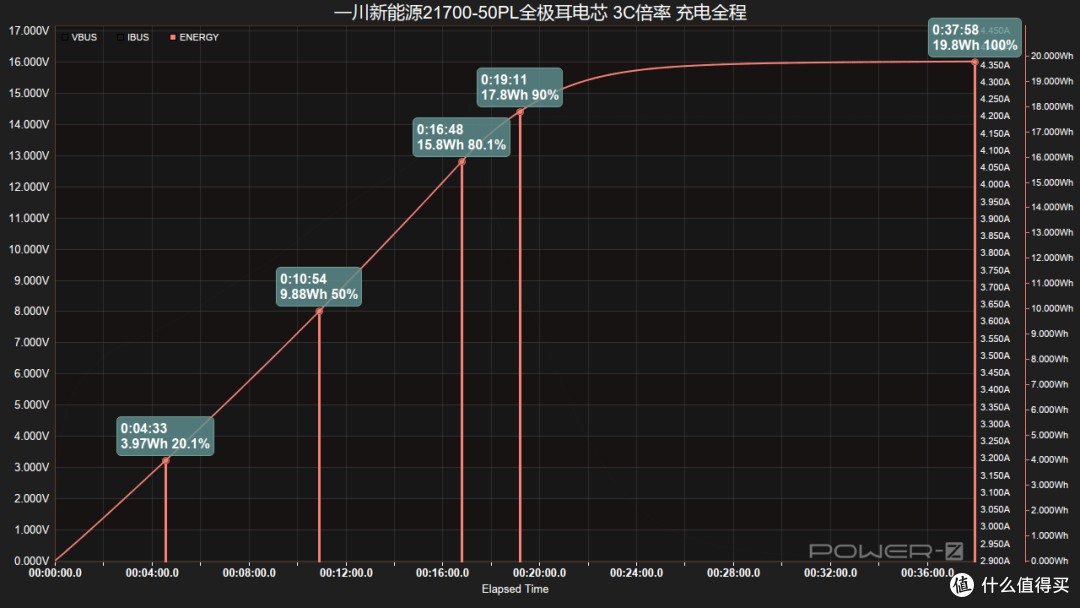The width and height of the screenshot is (1080, 608).
Task: Click the 10.000Wh tick on energy axis
Action: click(1052, 308)
